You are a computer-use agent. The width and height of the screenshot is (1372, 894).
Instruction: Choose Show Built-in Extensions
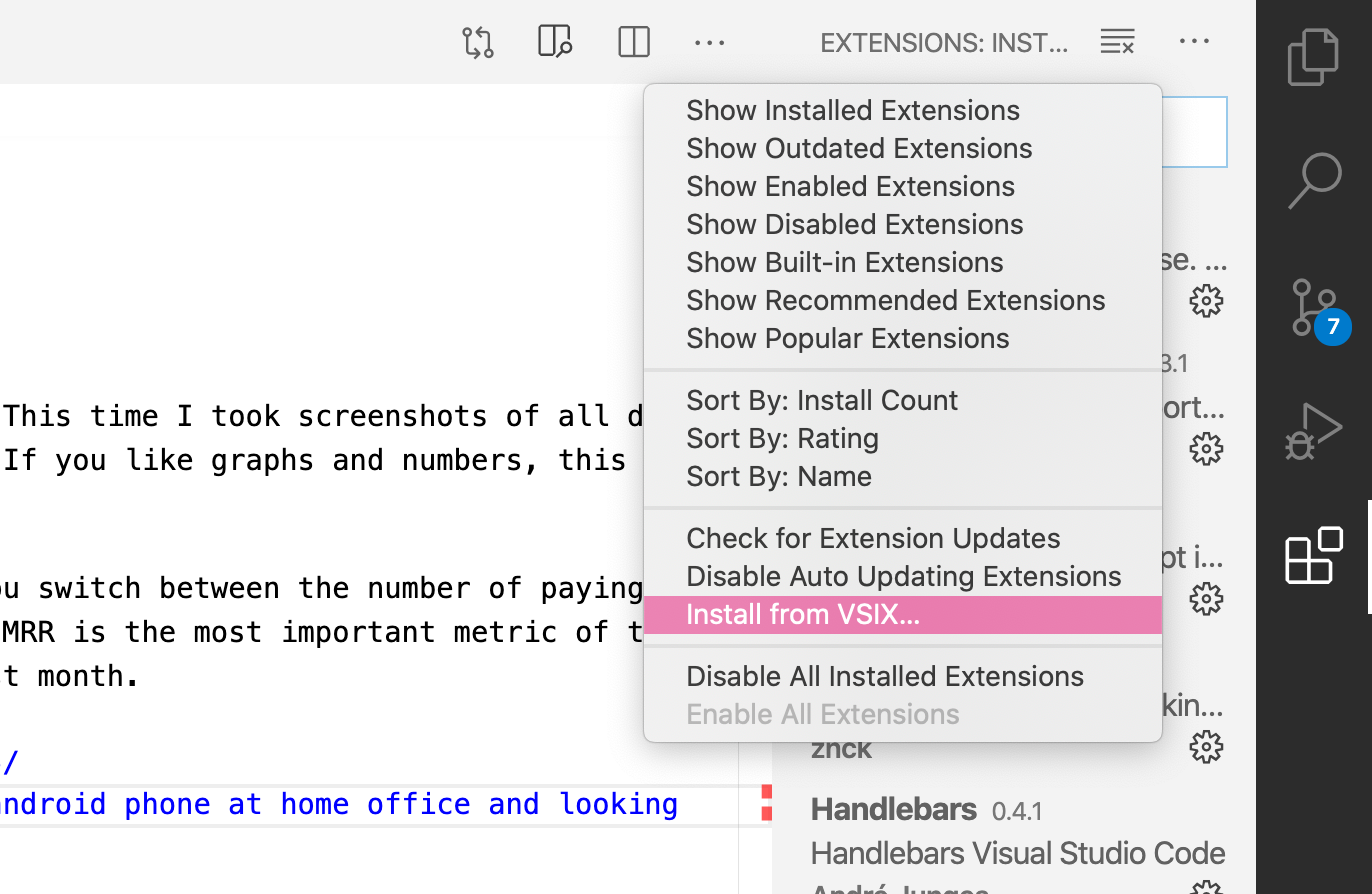pyautogui.click(x=844, y=262)
